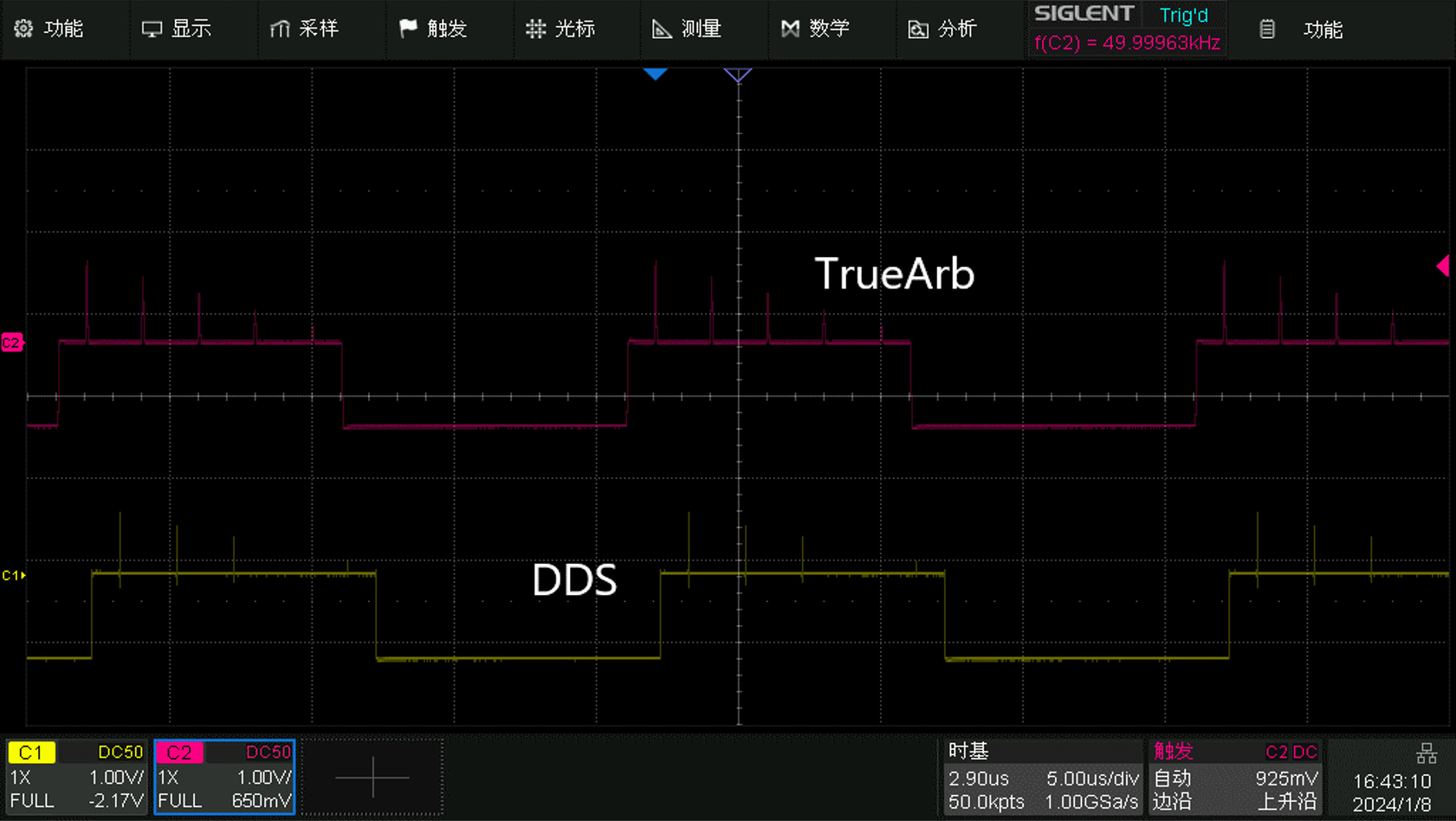Click the 光标 cursors grid icon

536,29
